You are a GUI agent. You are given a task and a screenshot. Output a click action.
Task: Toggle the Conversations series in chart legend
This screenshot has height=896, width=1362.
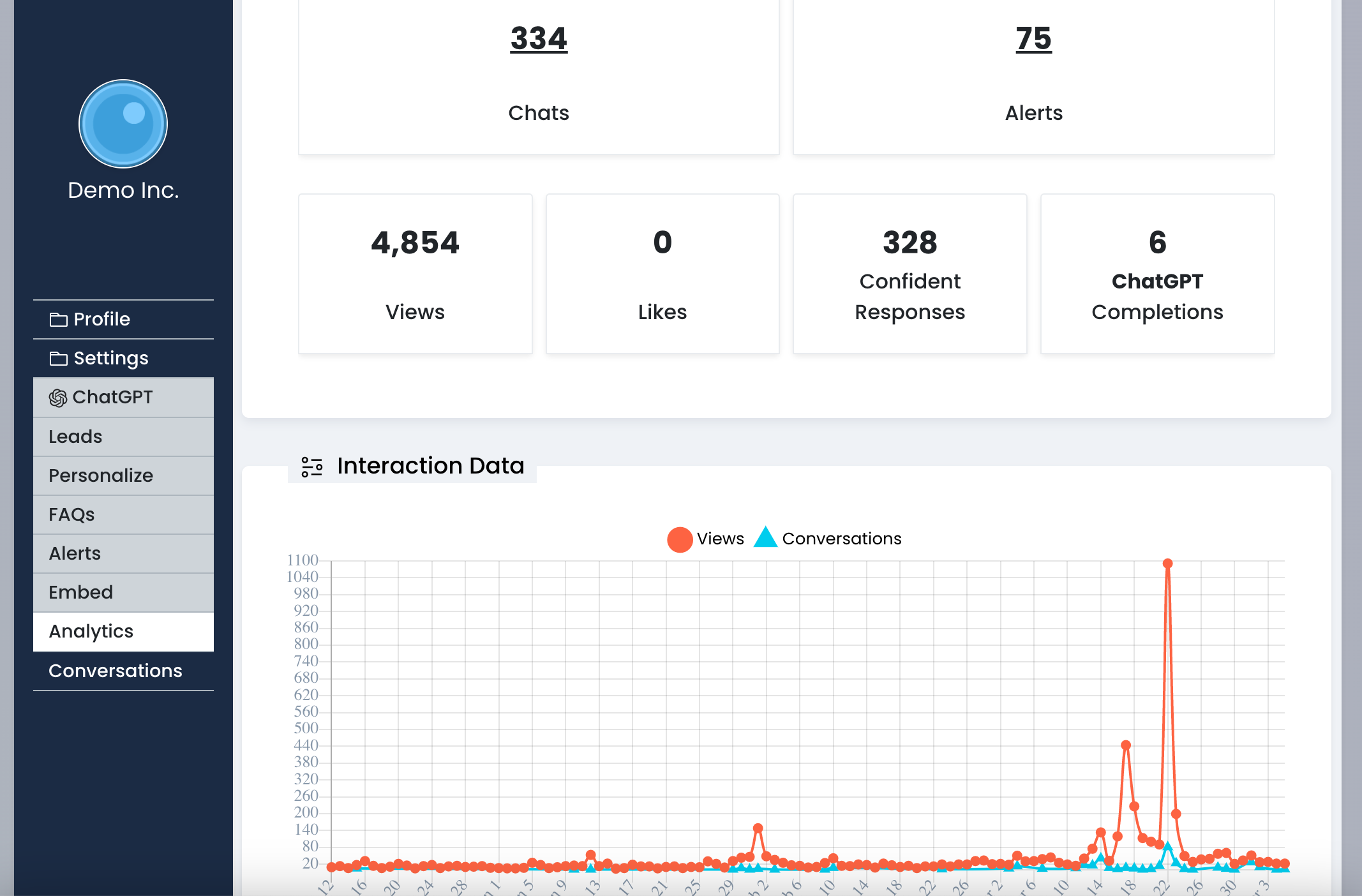tap(828, 539)
